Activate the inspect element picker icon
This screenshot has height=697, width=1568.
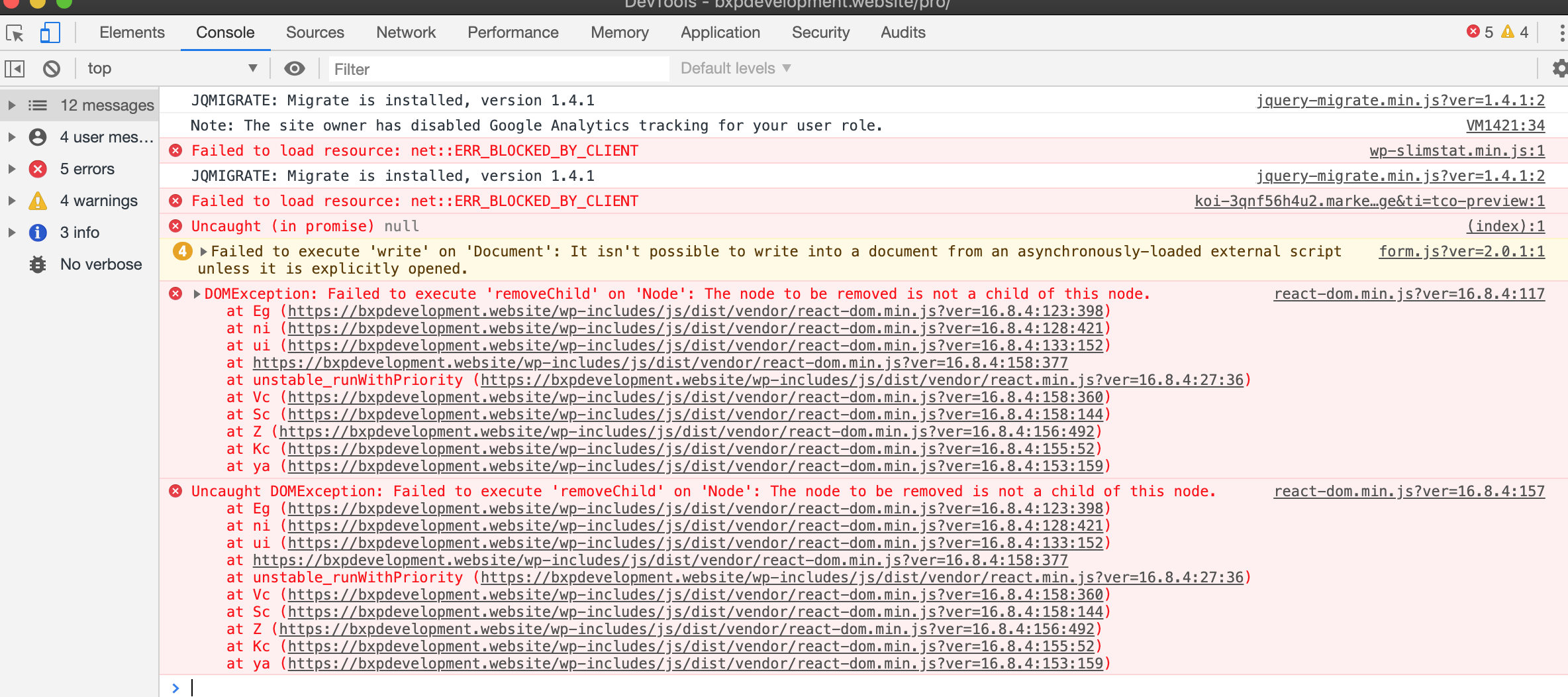pyautogui.click(x=15, y=33)
